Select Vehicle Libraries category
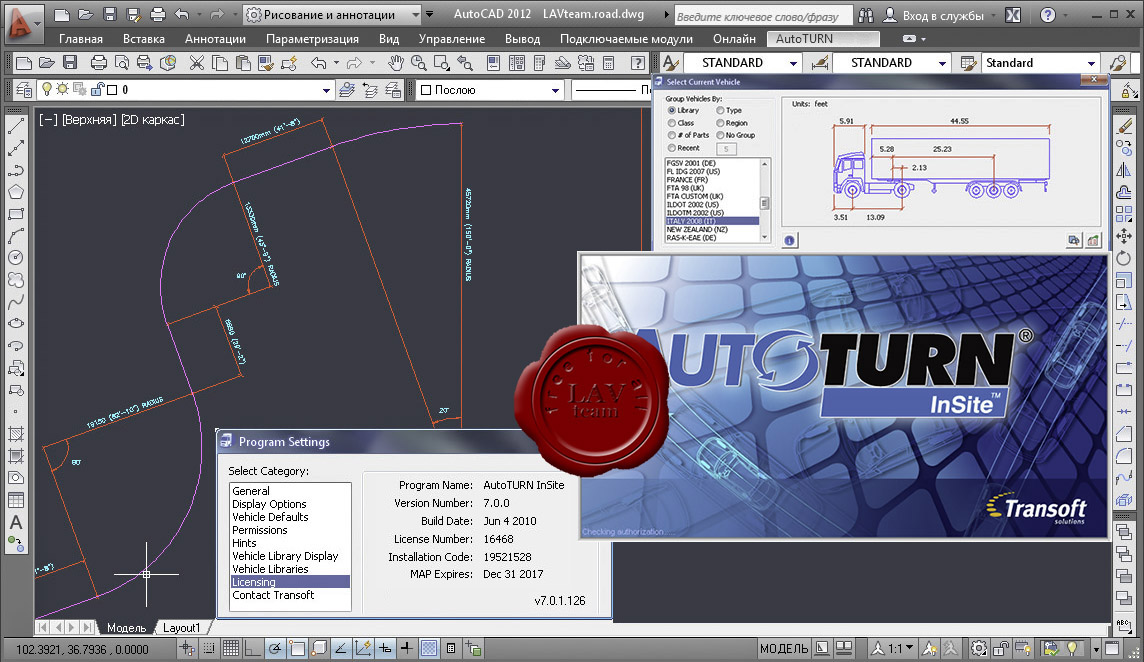The width and height of the screenshot is (1144, 662). click(x=271, y=569)
